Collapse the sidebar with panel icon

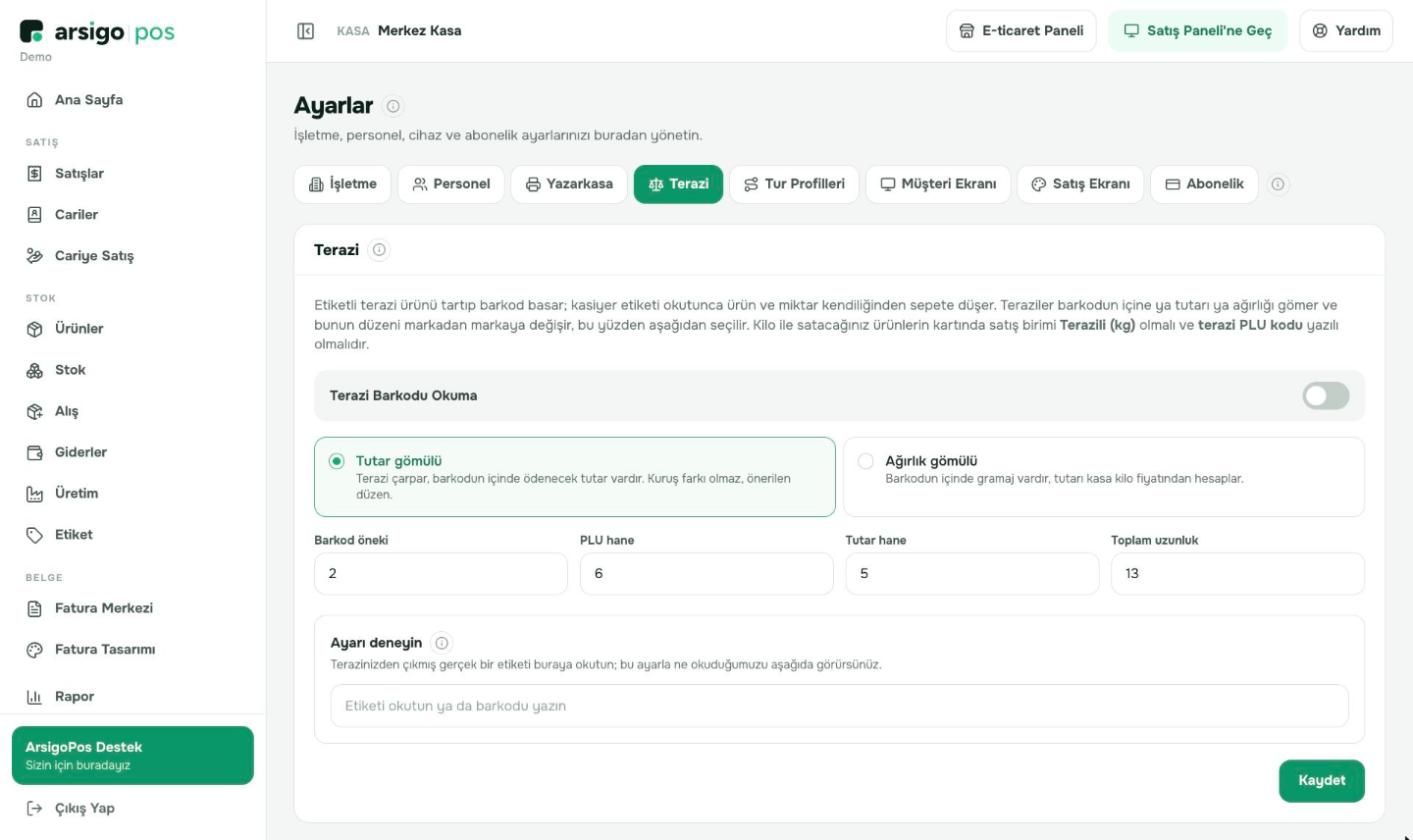coord(306,31)
